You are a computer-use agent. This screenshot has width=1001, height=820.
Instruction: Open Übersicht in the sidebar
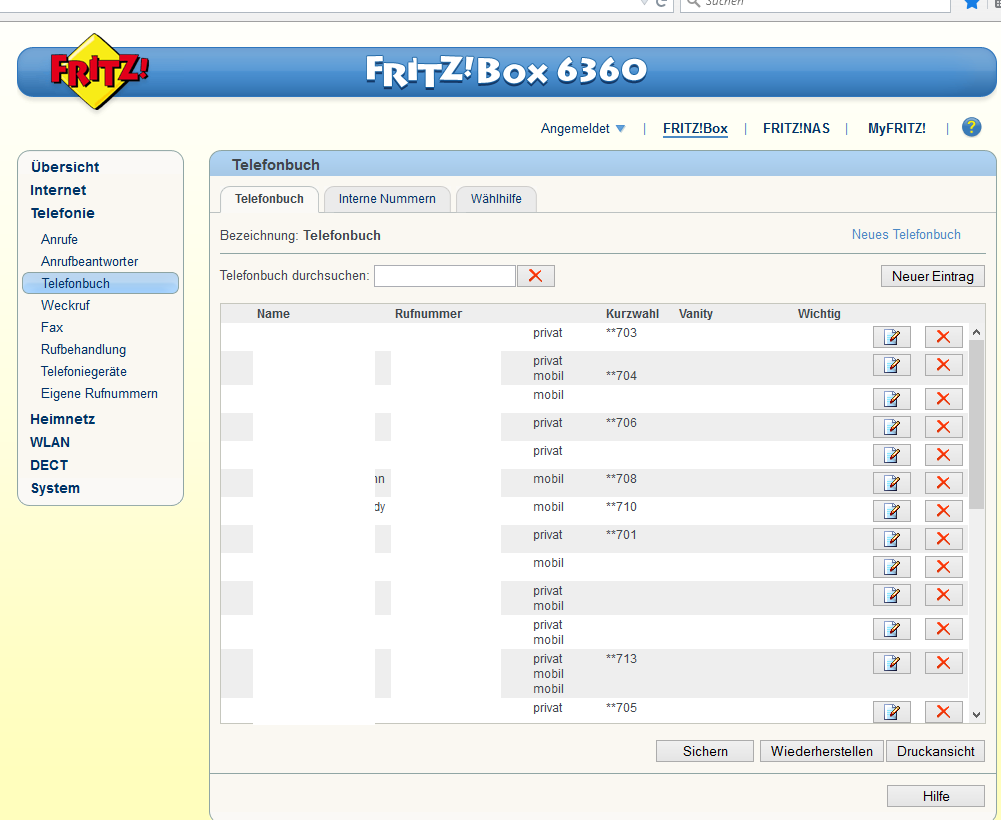coord(65,167)
